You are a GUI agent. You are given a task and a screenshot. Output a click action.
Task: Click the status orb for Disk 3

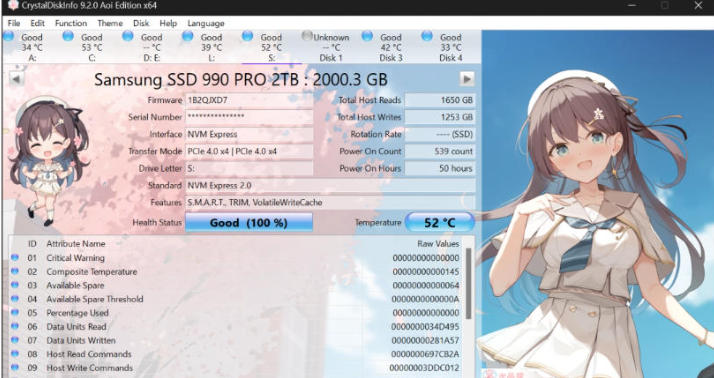[x=367, y=36]
